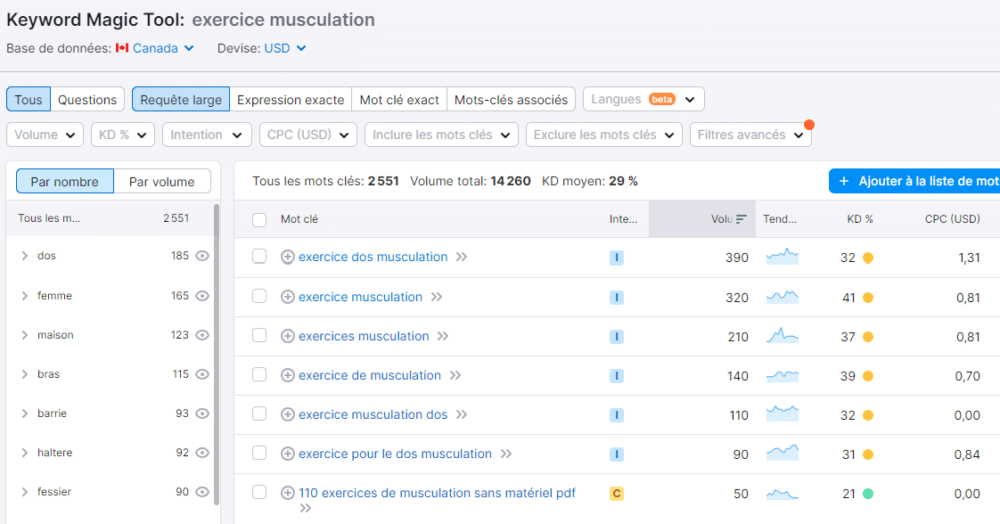1000x524 pixels.
Task: Open the Volume filter dropdown
Action: tap(45, 135)
